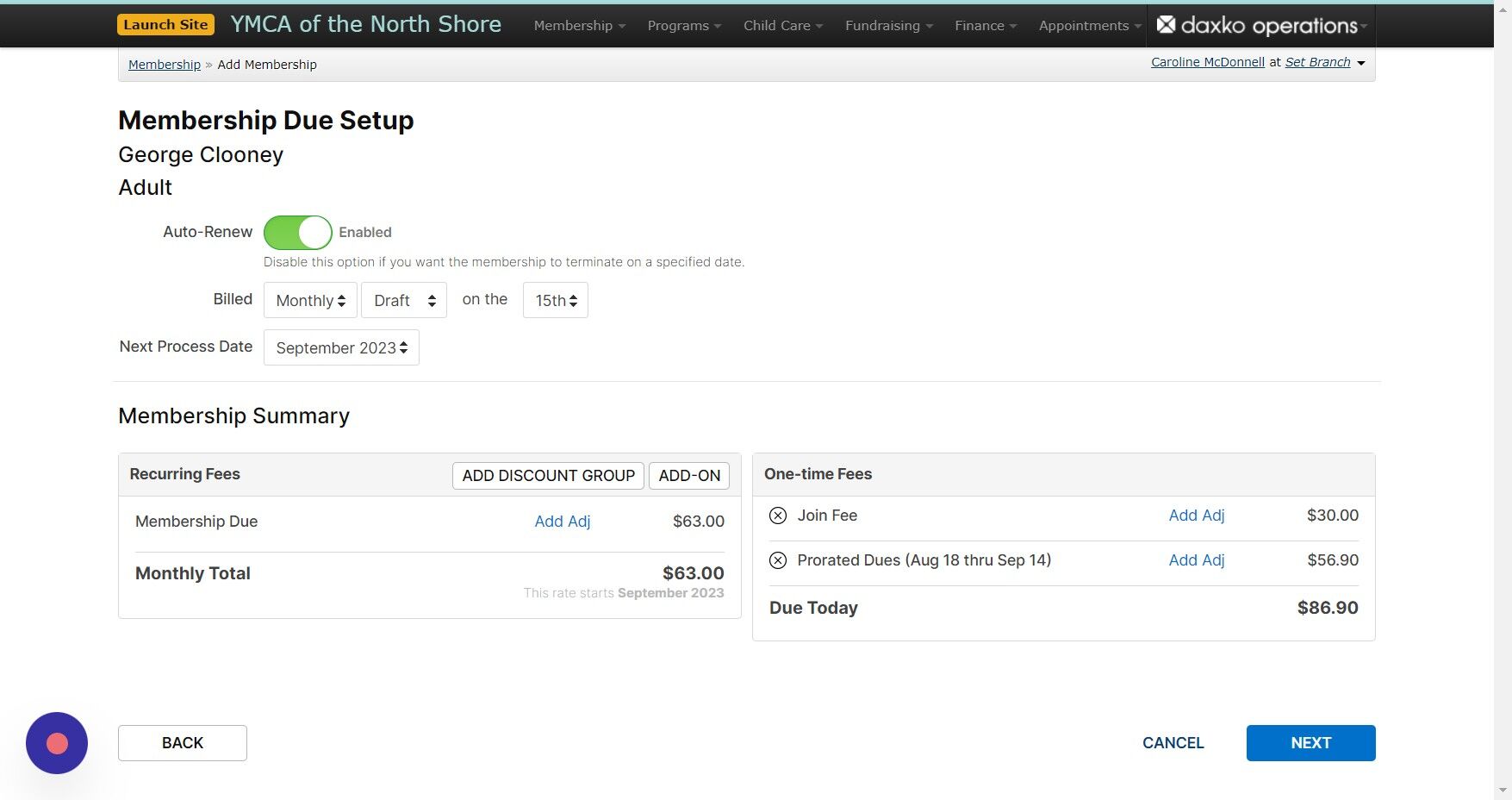Open the Next Process Date dropdown
The width and height of the screenshot is (1512, 800).
pyautogui.click(x=340, y=347)
